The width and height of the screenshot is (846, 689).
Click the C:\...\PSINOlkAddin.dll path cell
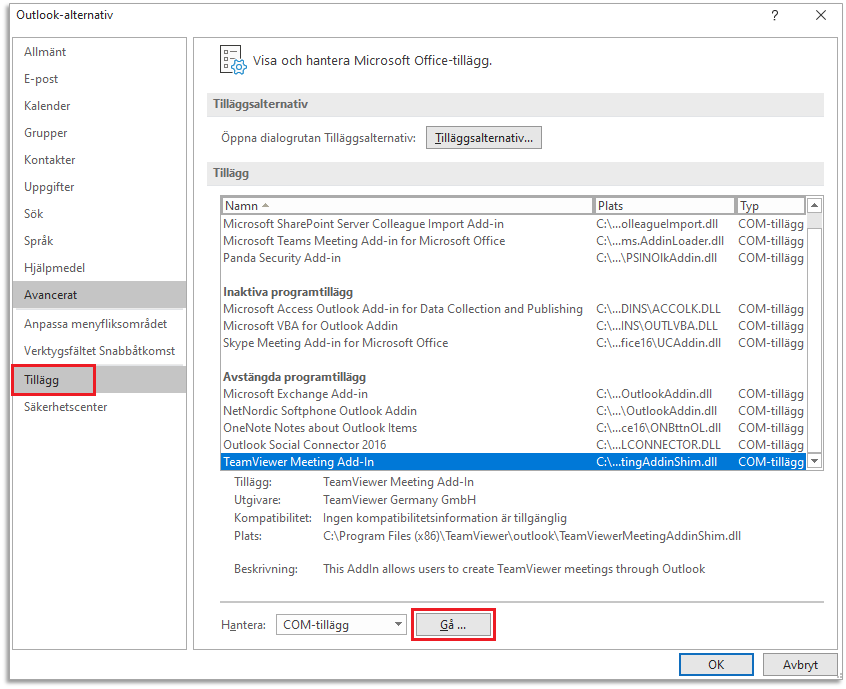coord(657,258)
